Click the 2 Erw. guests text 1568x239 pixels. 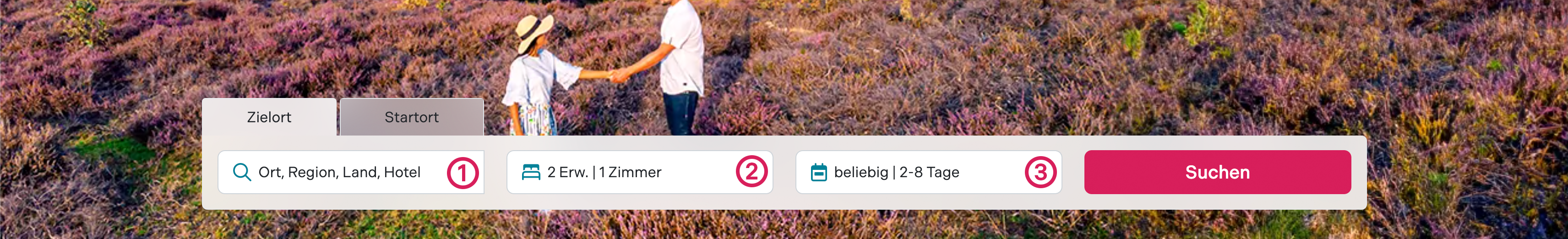(x=568, y=172)
